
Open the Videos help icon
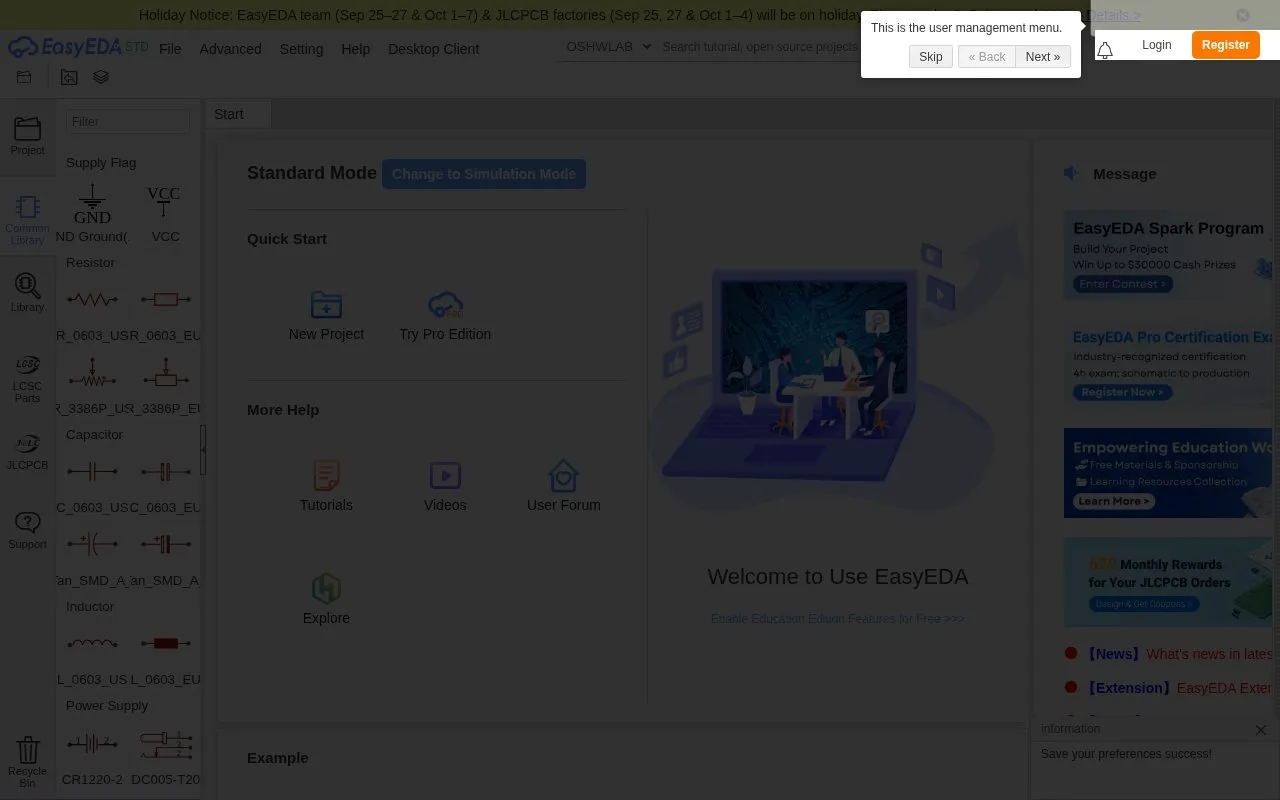[x=445, y=475]
